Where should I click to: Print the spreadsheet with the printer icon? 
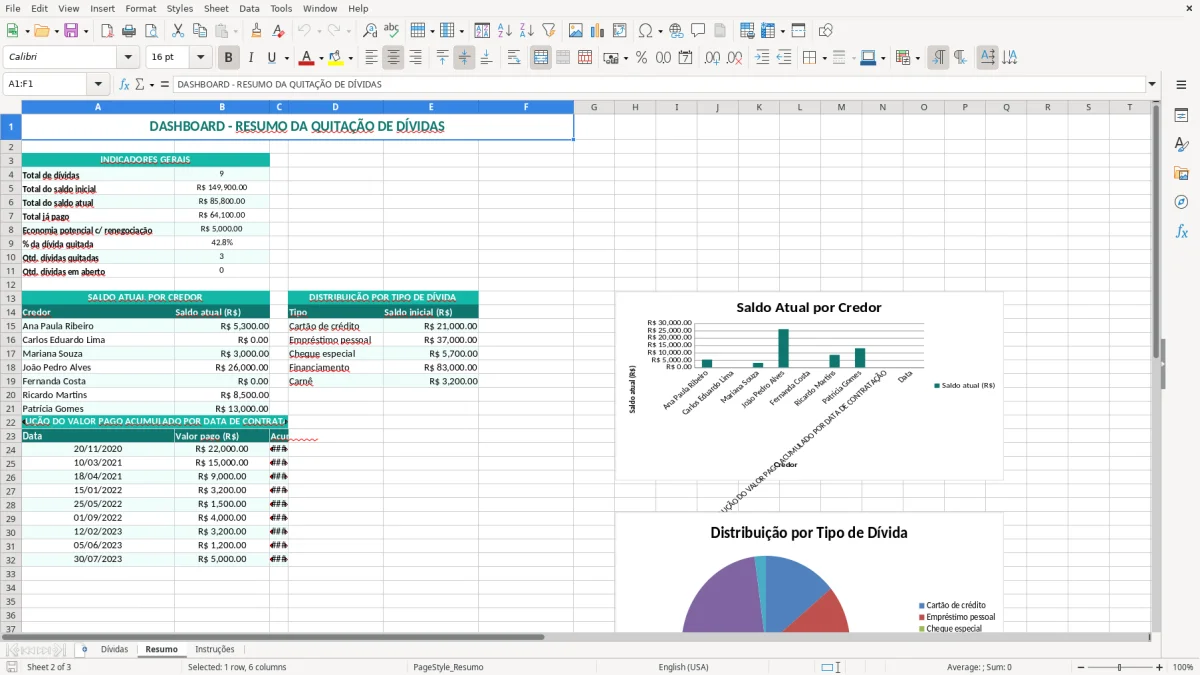click(x=129, y=31)
